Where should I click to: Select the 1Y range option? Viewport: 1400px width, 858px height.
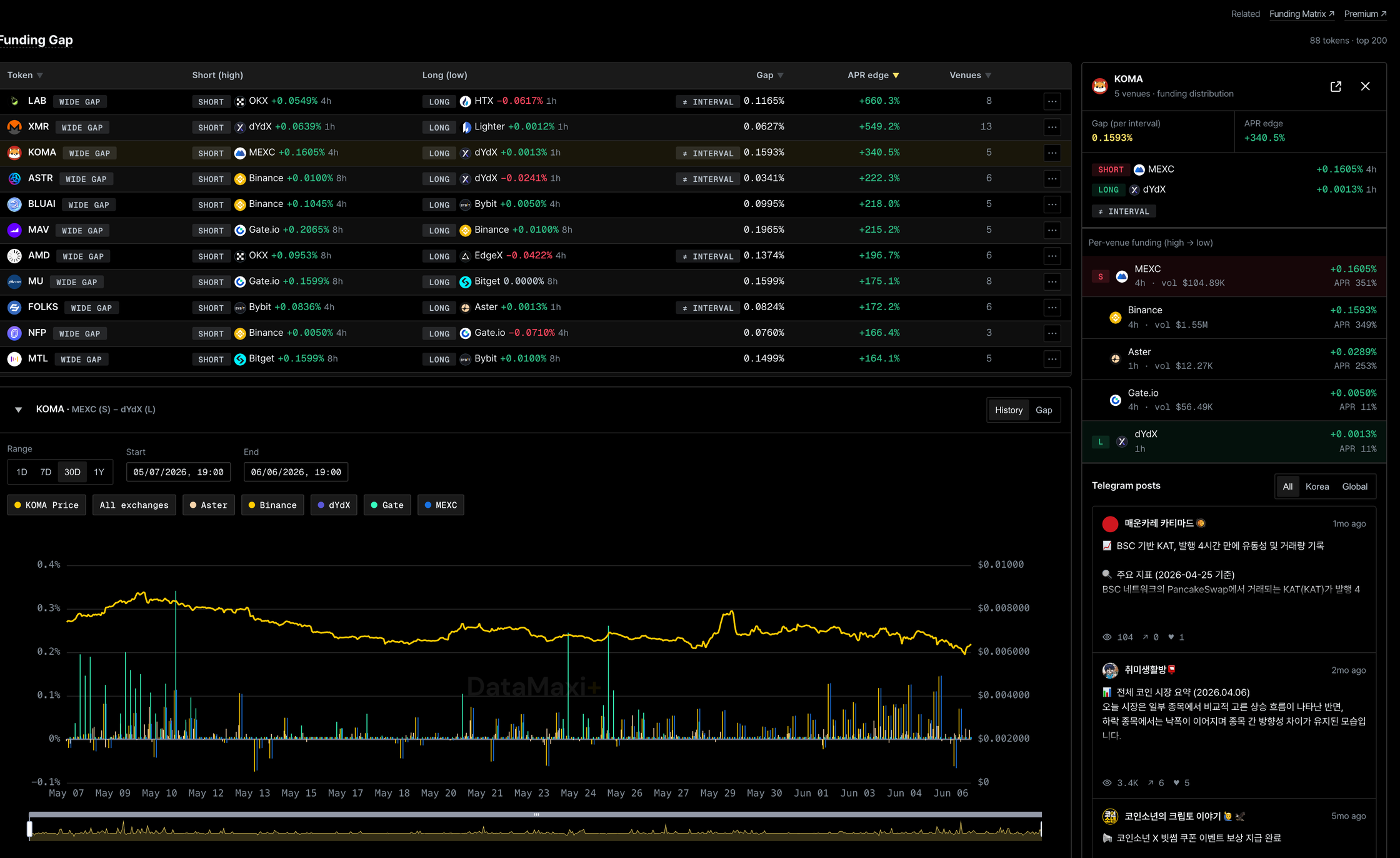tap(99, 472)
